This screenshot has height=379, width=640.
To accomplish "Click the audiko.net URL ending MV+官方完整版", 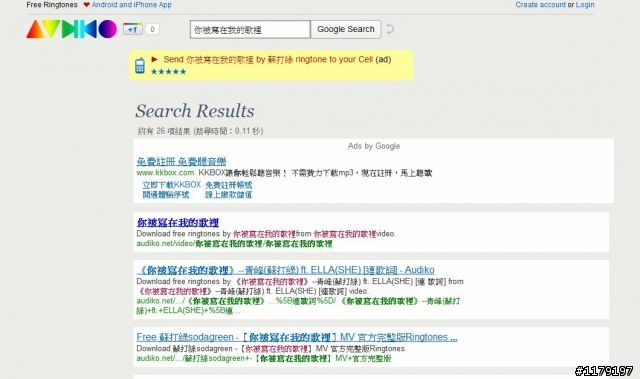I will pos(264,359).
